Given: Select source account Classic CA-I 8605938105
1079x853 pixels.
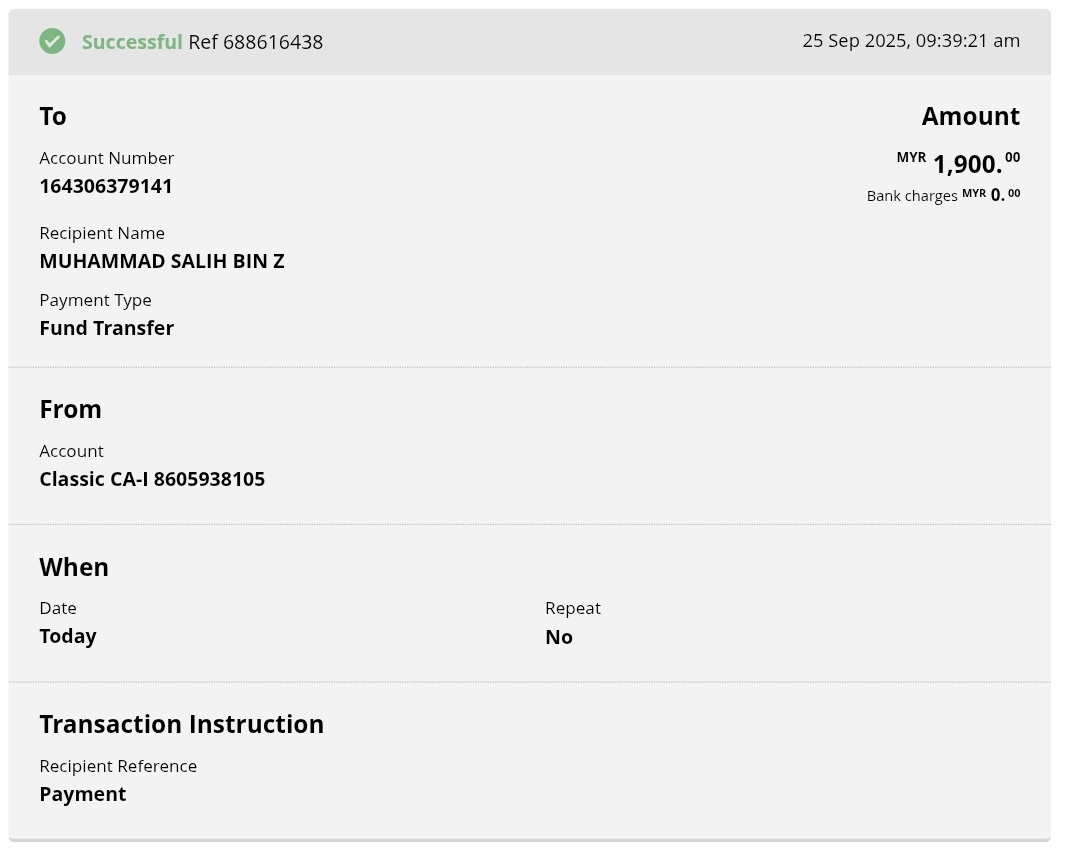Looking at the screenshot, I should click(152, 479).
